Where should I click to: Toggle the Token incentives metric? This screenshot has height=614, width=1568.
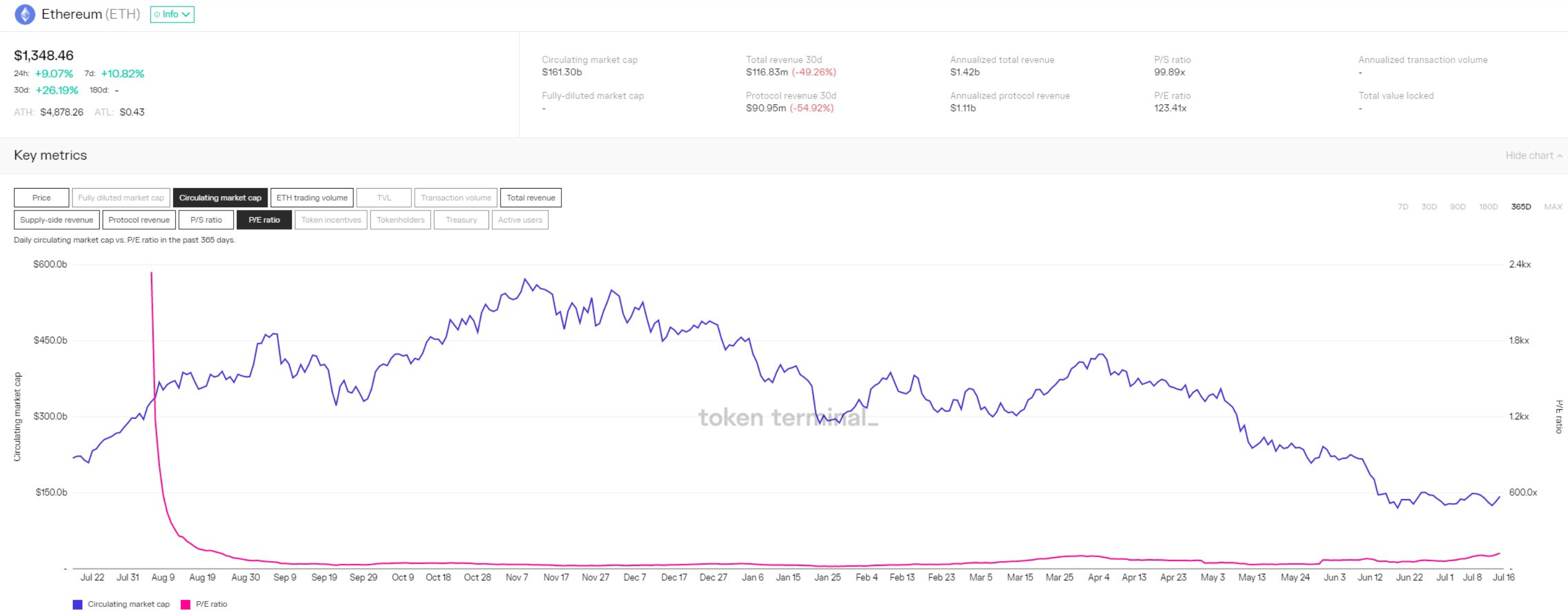pyautogui.click(x=331, y=220)
